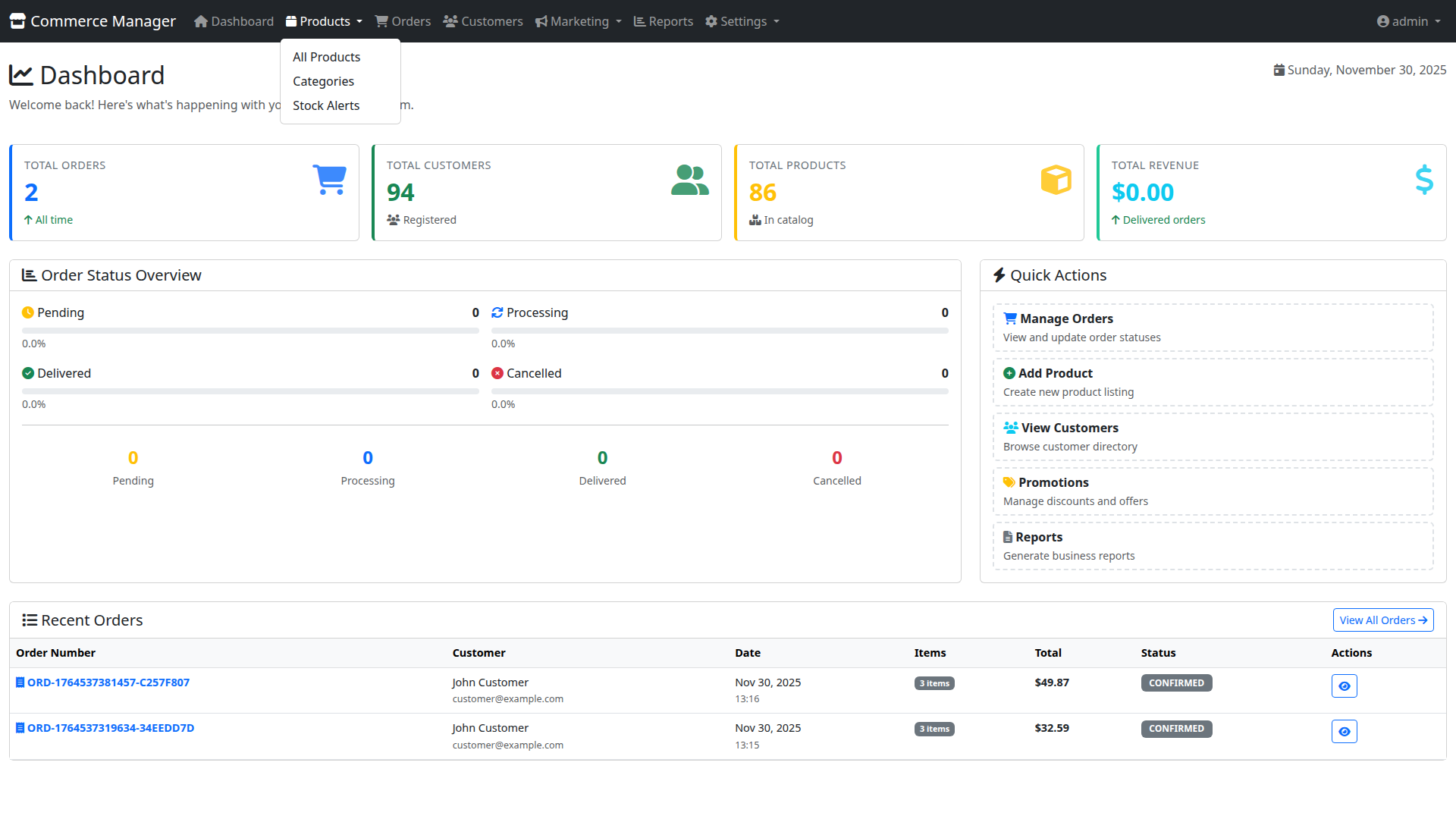Select Stock Alerts from Products menu

pyautogui.click(x=326, y=105)
